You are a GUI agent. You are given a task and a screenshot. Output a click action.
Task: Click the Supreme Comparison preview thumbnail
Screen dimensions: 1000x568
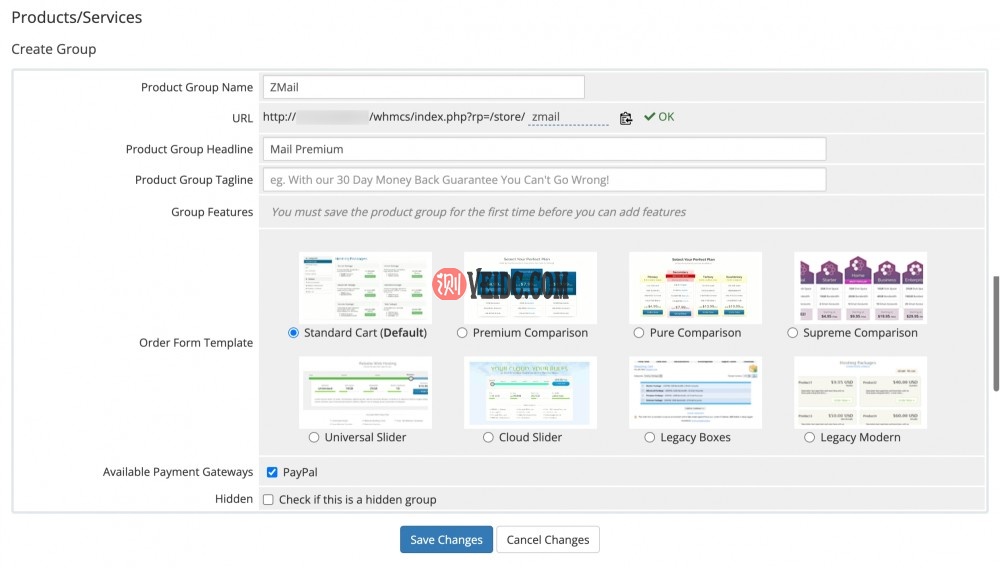(x=860, y=287)
